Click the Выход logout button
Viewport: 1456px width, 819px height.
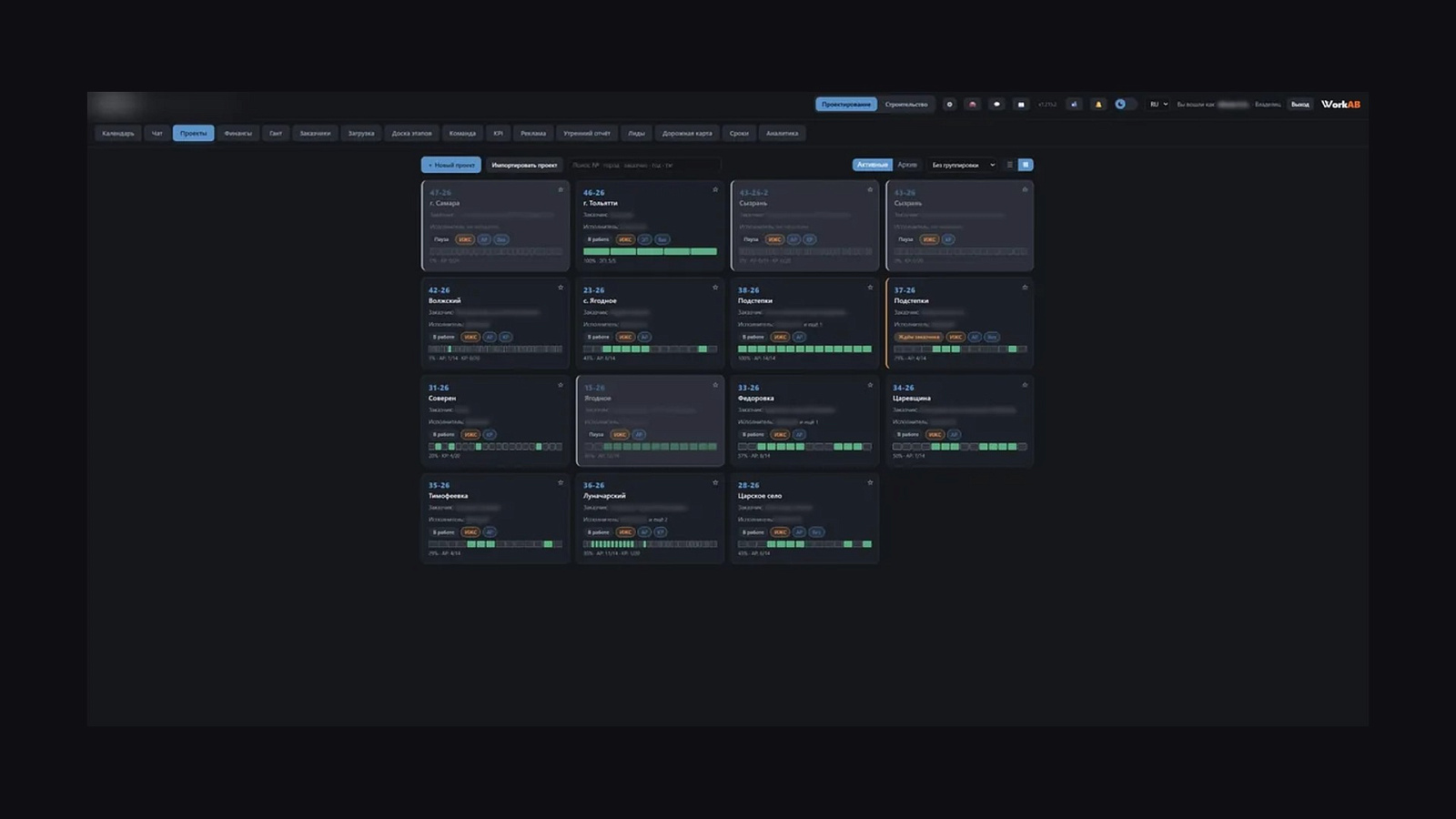(x=1300, y=105)
